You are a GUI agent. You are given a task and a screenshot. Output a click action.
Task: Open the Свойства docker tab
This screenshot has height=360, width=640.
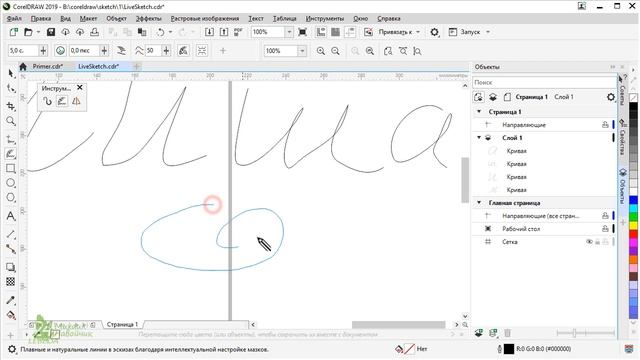(622, 138)
